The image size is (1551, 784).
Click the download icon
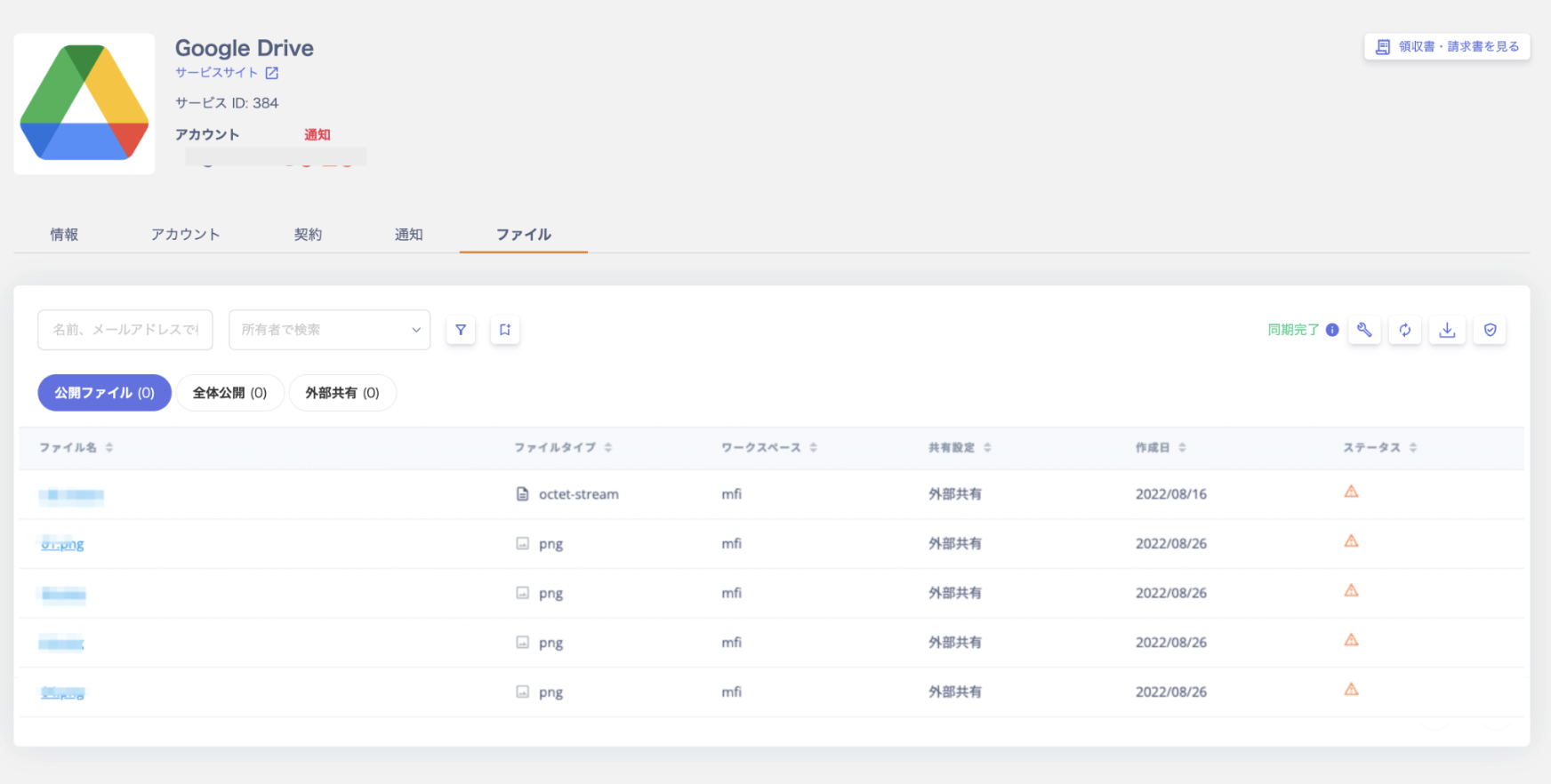pos(1448,330)
